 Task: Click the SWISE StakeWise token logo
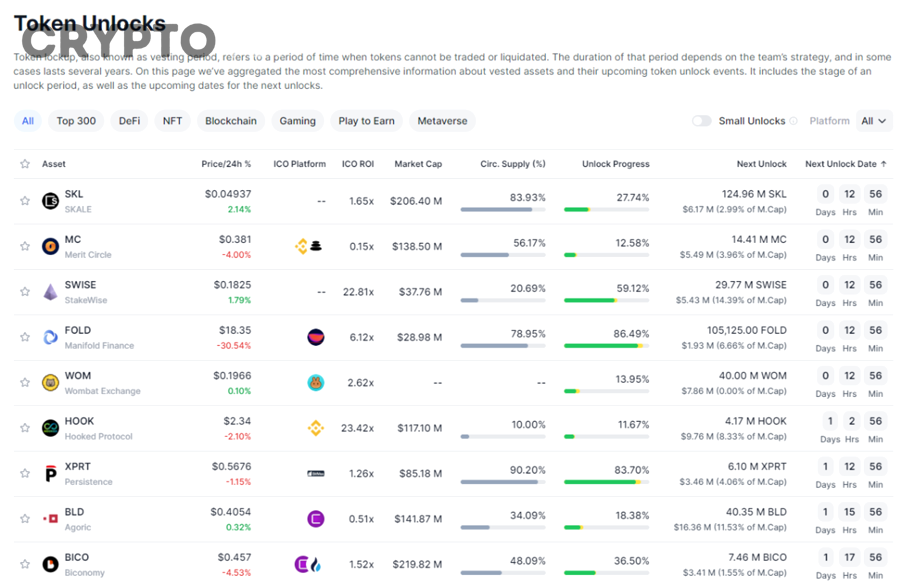click(x=51, y=292)
